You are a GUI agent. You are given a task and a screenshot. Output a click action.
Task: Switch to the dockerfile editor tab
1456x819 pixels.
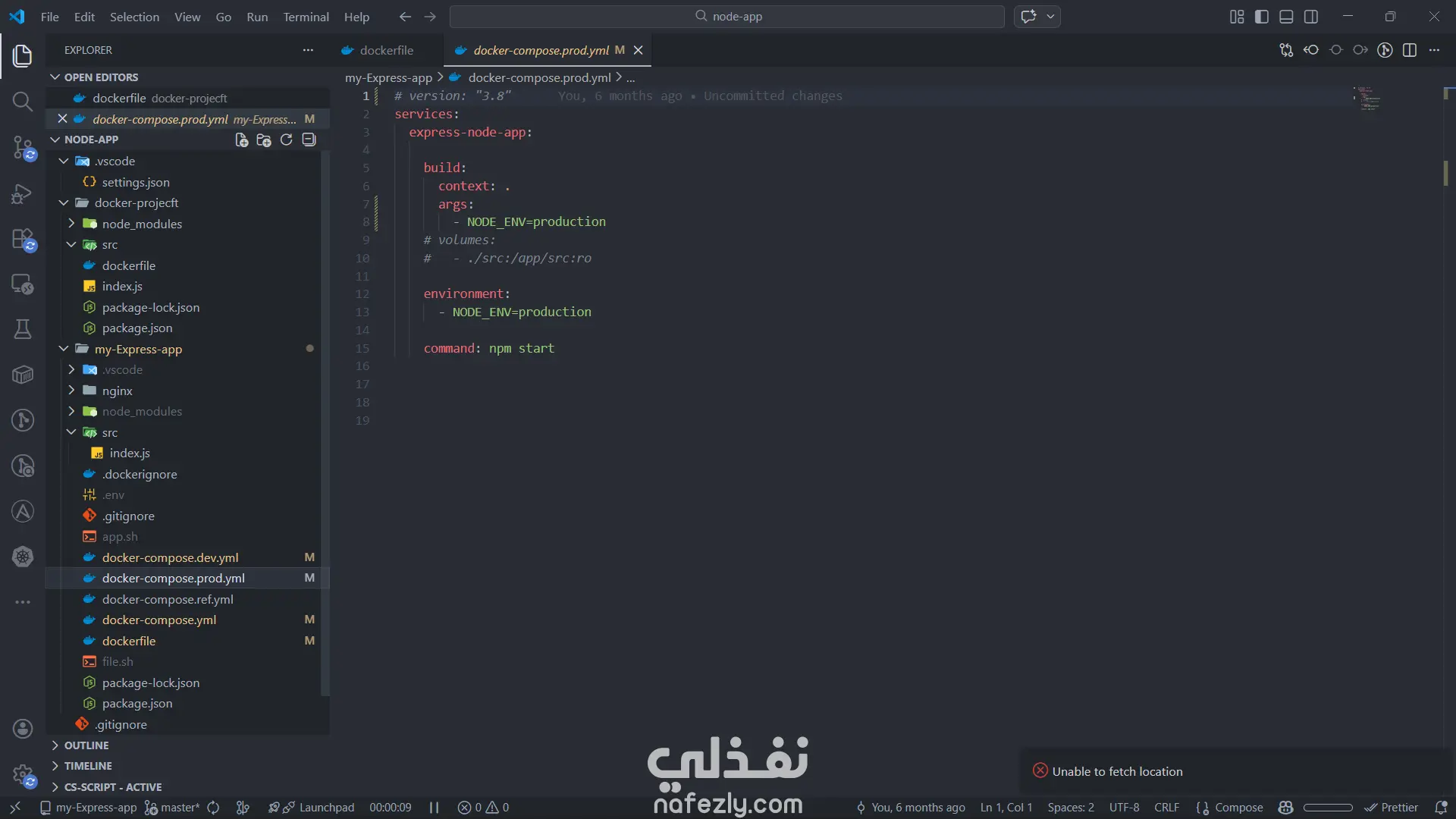click(386, 50)
